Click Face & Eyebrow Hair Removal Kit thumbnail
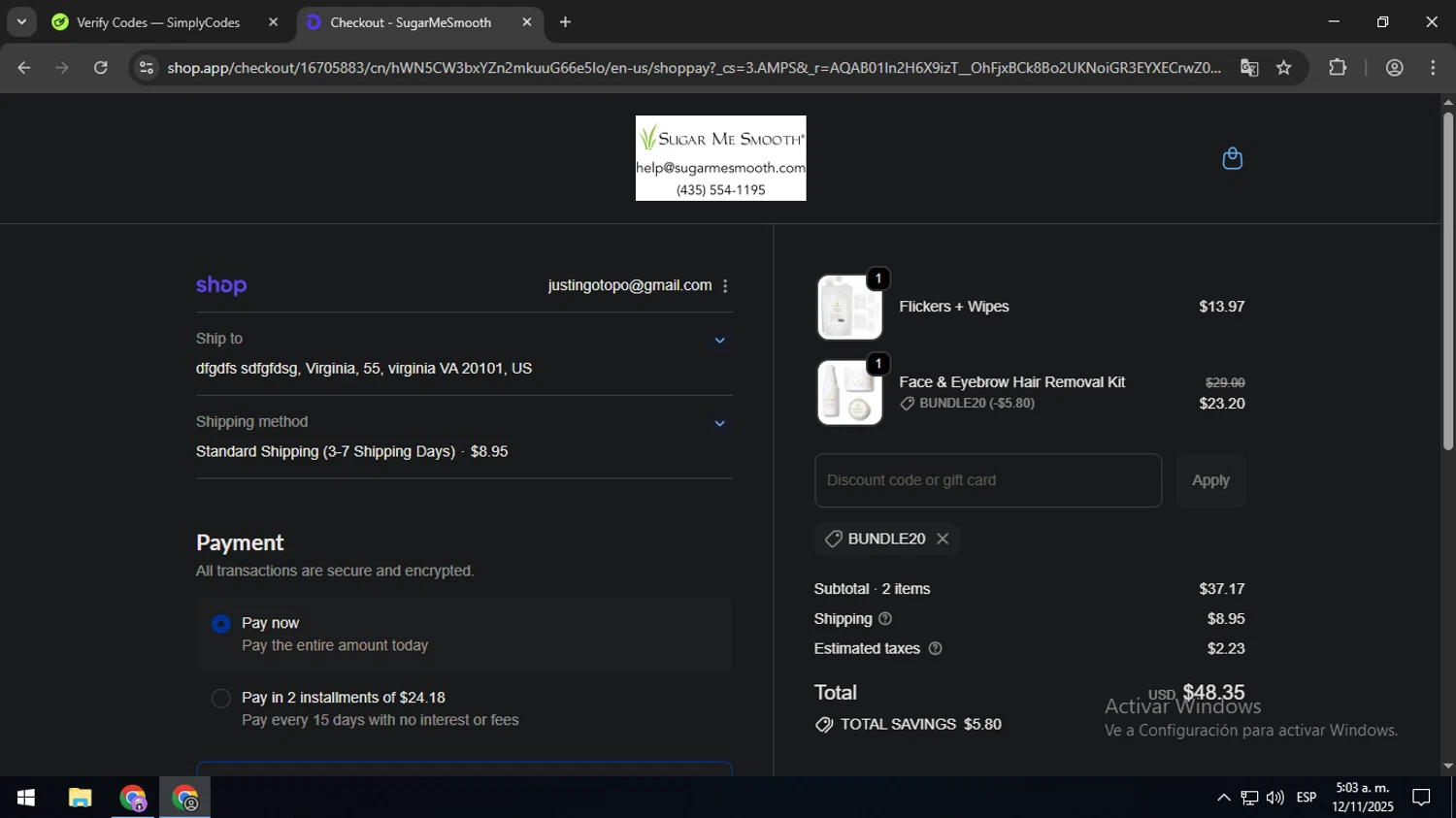 click(849, 393)
